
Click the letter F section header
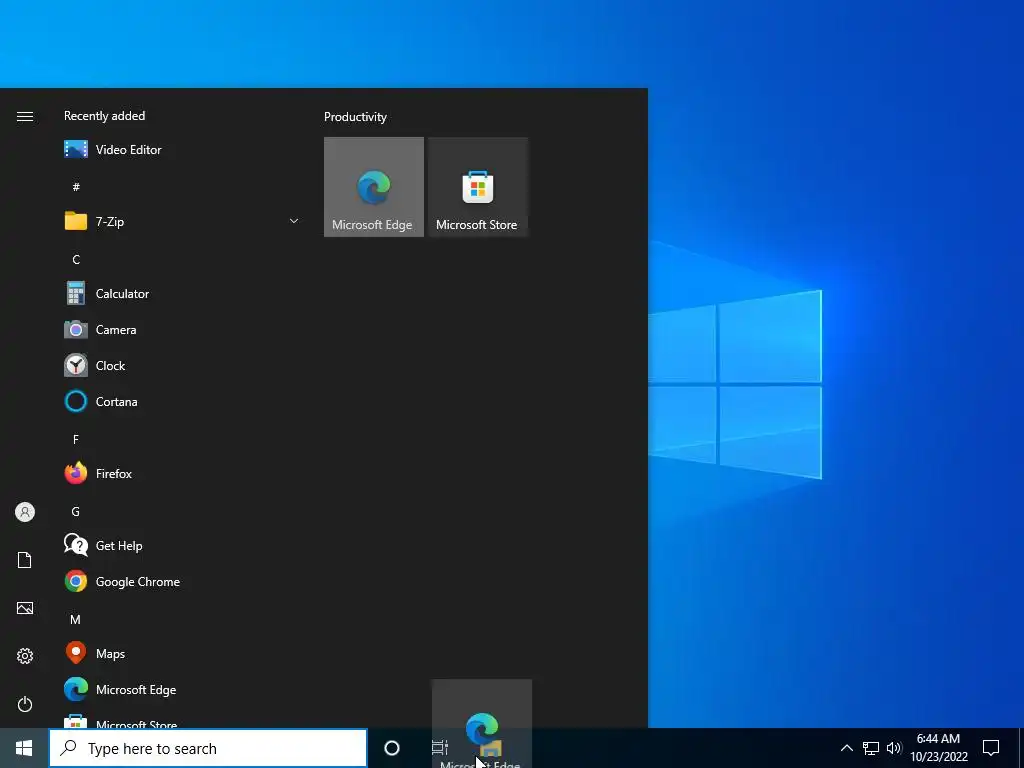(x=76, y=440)
